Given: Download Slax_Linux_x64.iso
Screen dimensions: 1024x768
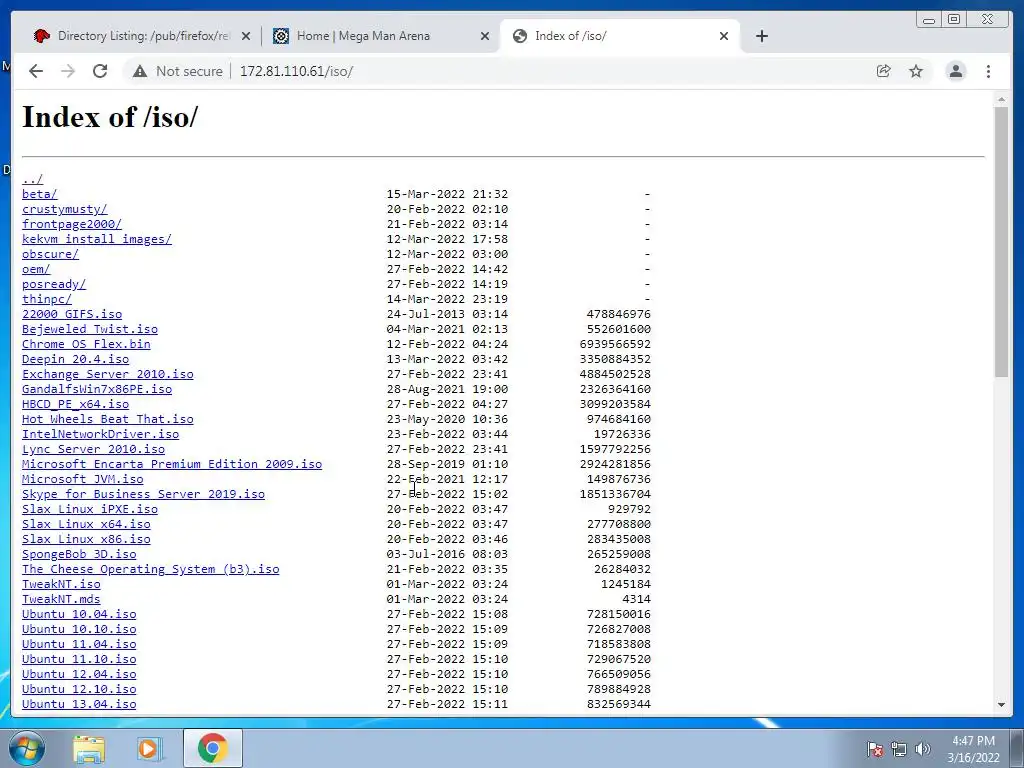Looking at the screenshot, I should pyautogui.click(x=86, y=524).
